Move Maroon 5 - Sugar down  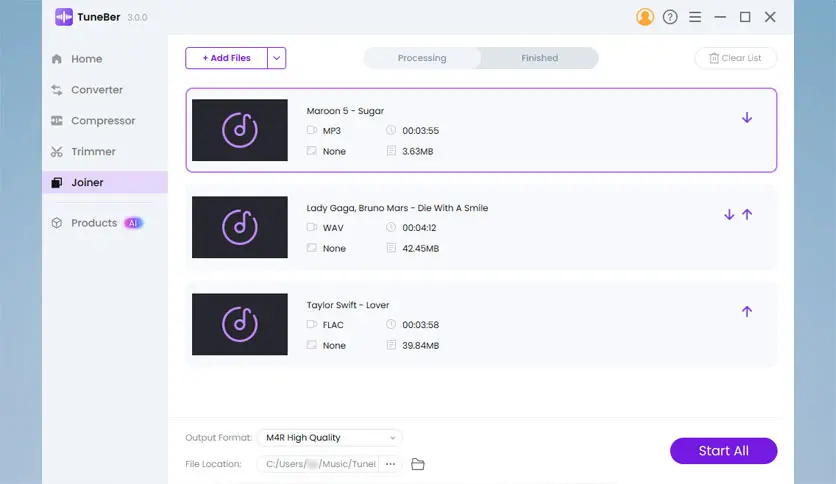pos(747,117)
